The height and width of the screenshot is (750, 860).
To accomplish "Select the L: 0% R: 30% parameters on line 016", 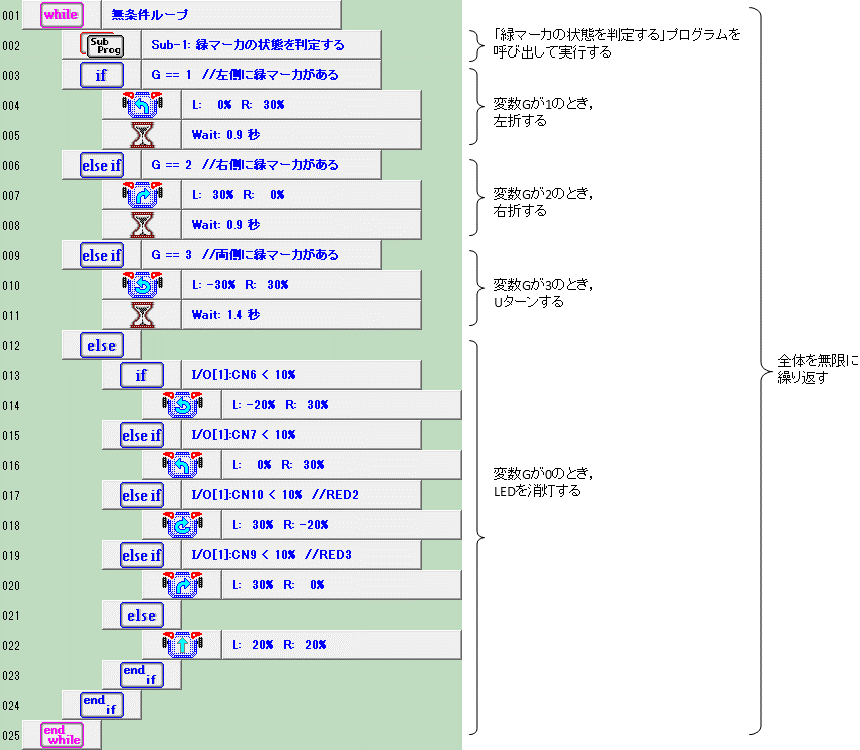I will (278, 465).
